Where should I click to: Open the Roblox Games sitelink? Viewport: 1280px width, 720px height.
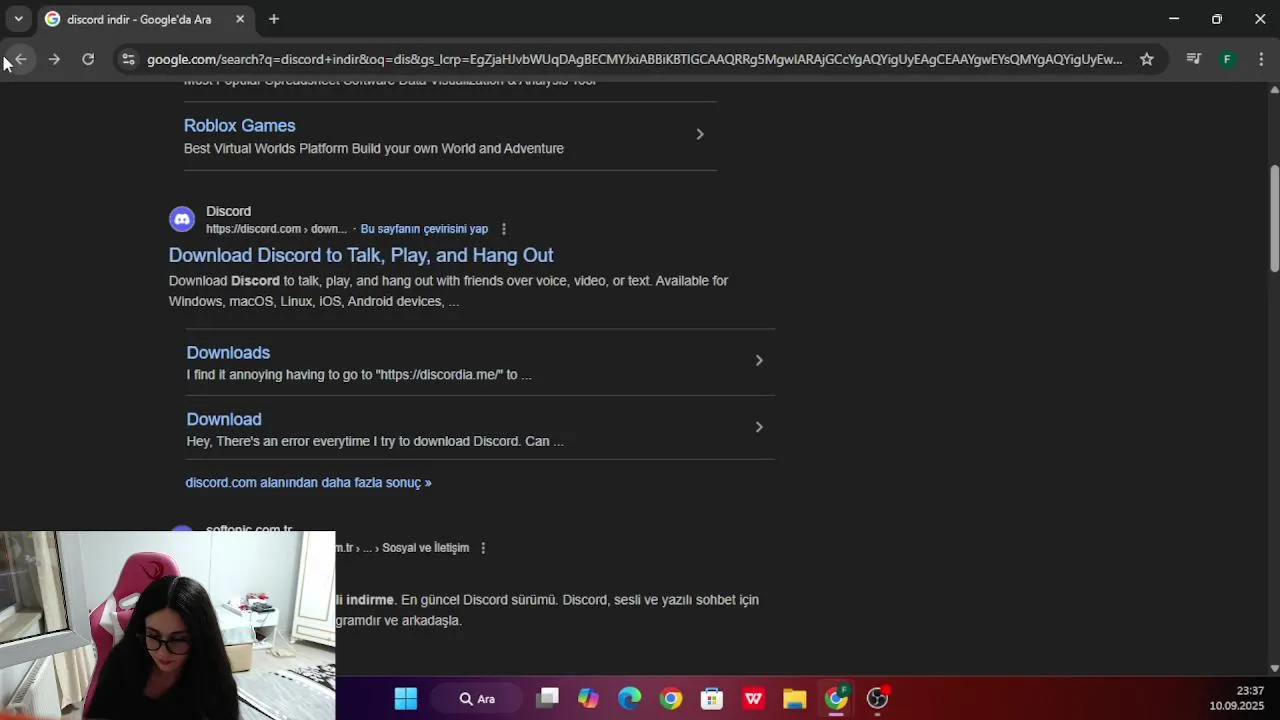[239, 125]
